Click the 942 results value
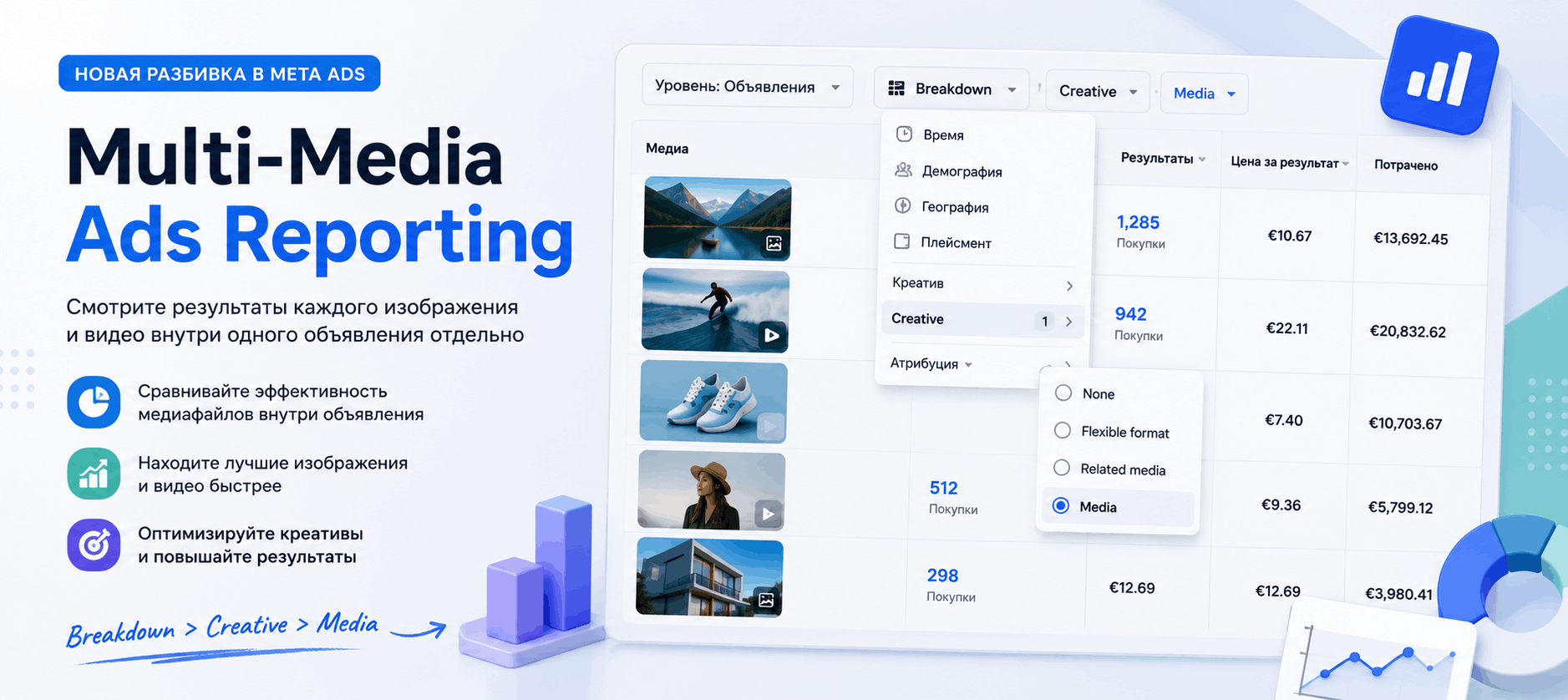This screenshot has width=1568, height=700. click(1130, 314)
